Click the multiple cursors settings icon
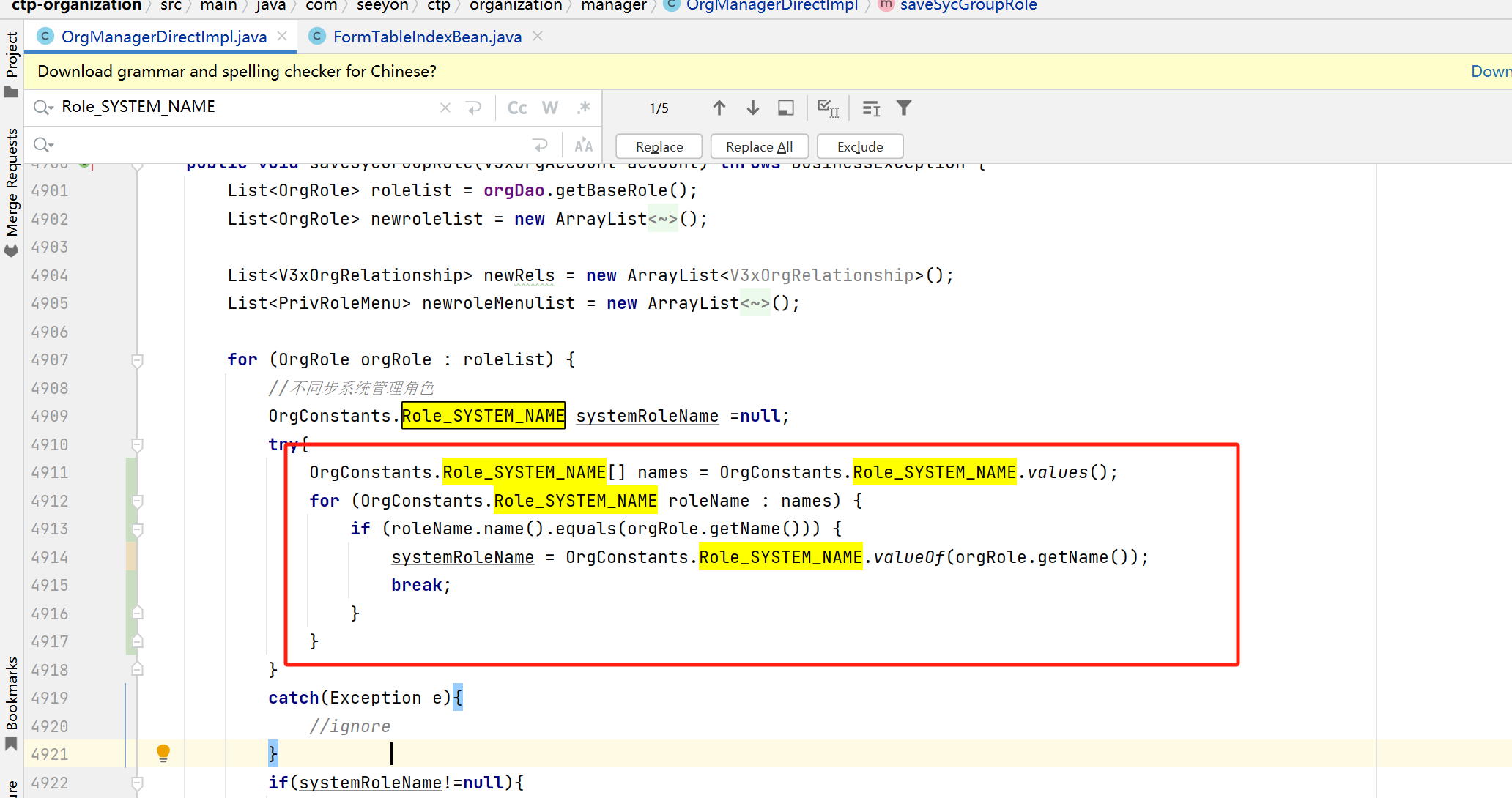Screen dimensions: 1512x798 pos(871,108)
